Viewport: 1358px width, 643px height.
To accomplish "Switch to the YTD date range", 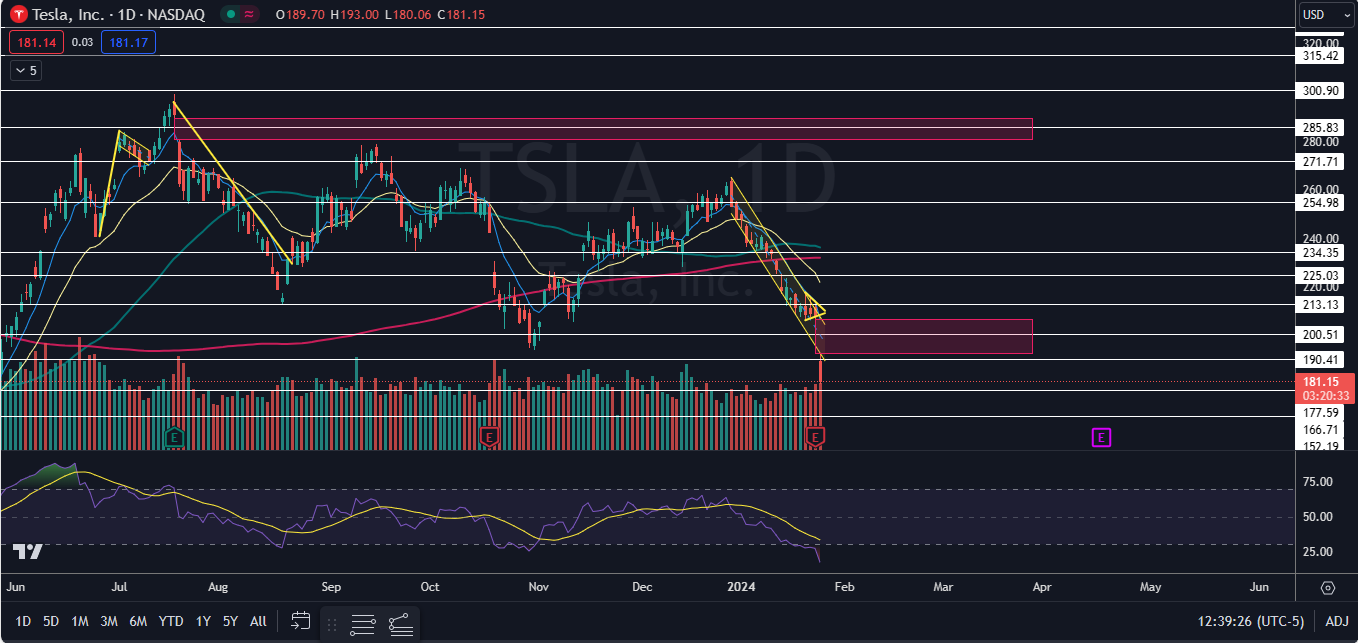I will click(171, 621).
